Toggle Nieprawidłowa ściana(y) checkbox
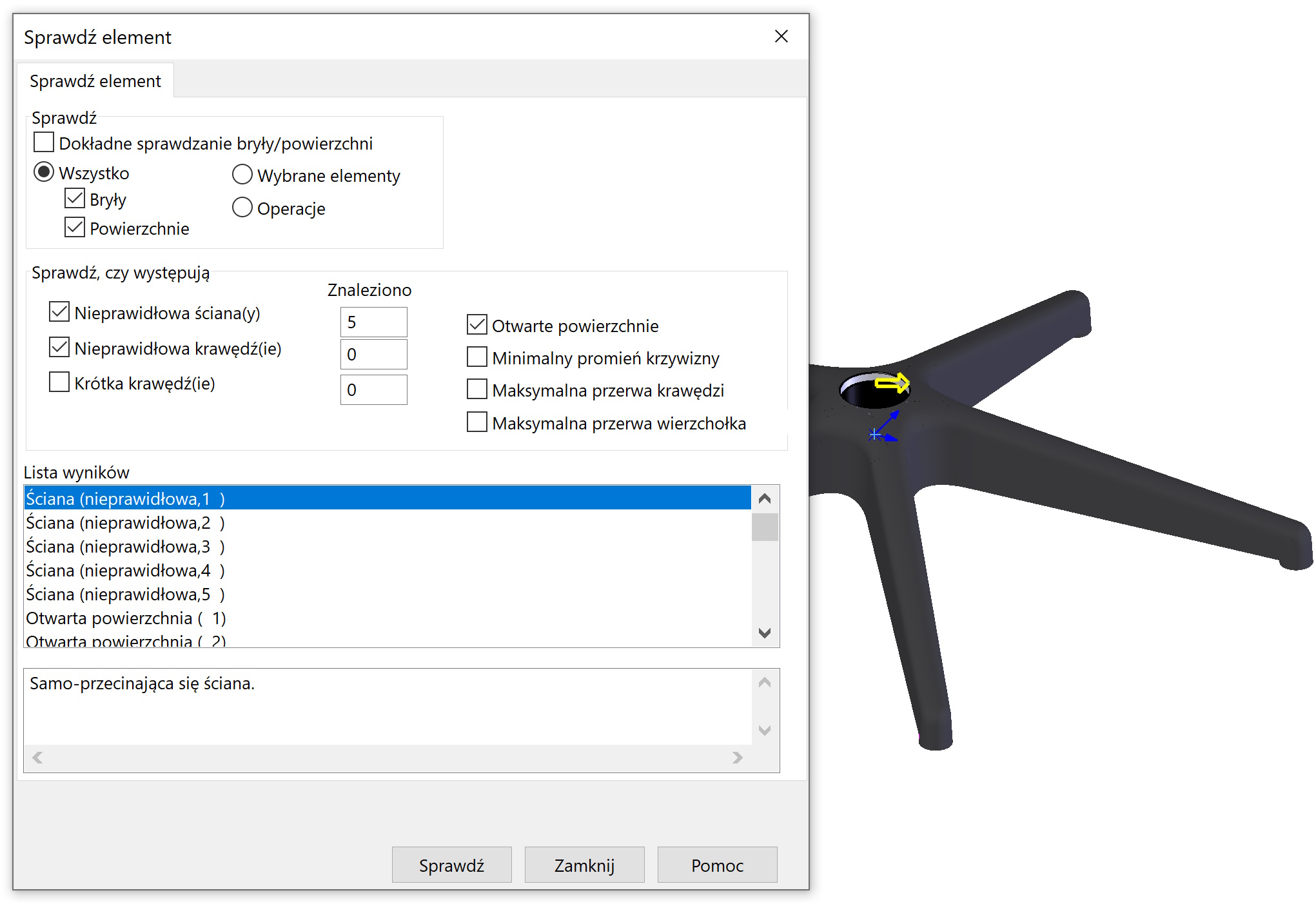Viewport: 1316px width, 904px height. click(59, 312)
